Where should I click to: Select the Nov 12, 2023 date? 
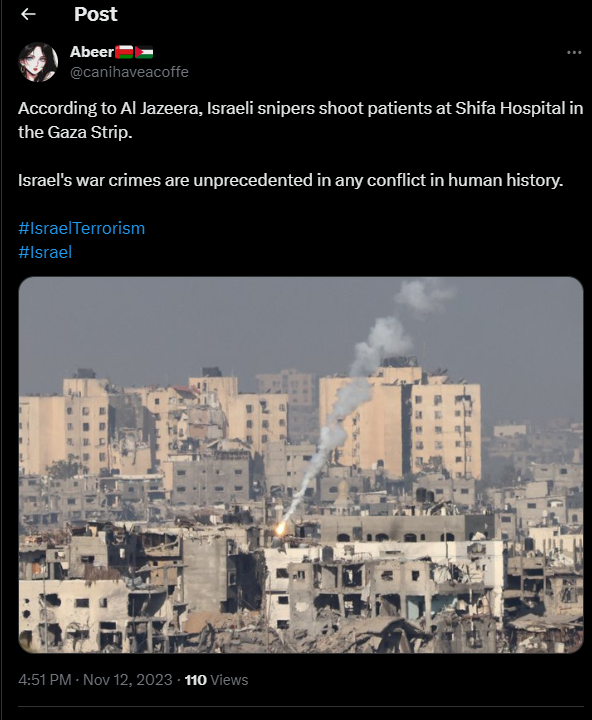point(128,680)
